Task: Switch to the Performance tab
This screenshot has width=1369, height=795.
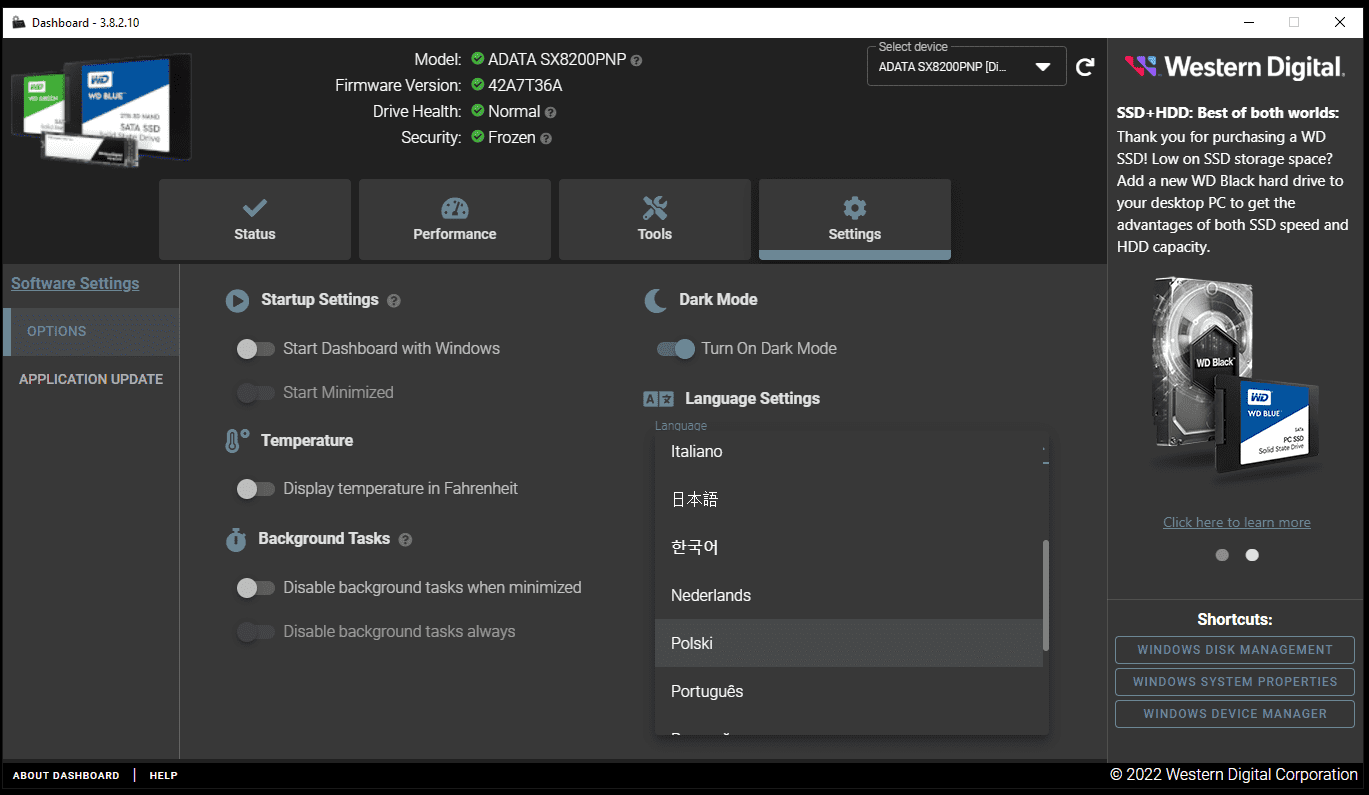Action: tap(455, 220)
